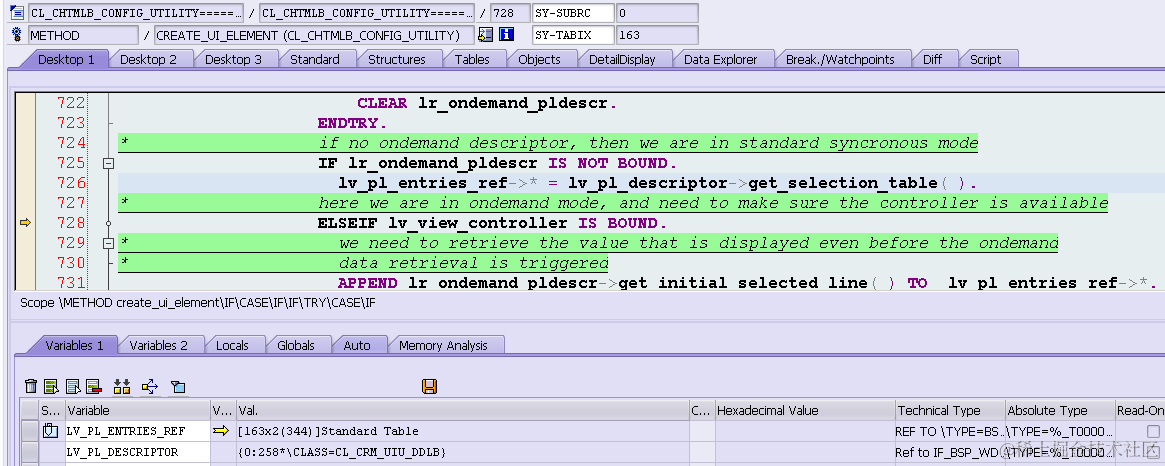The height and width of the screenshot is (466, 1165).
Task: Select the Auto tab
Action: pos(357,345)
